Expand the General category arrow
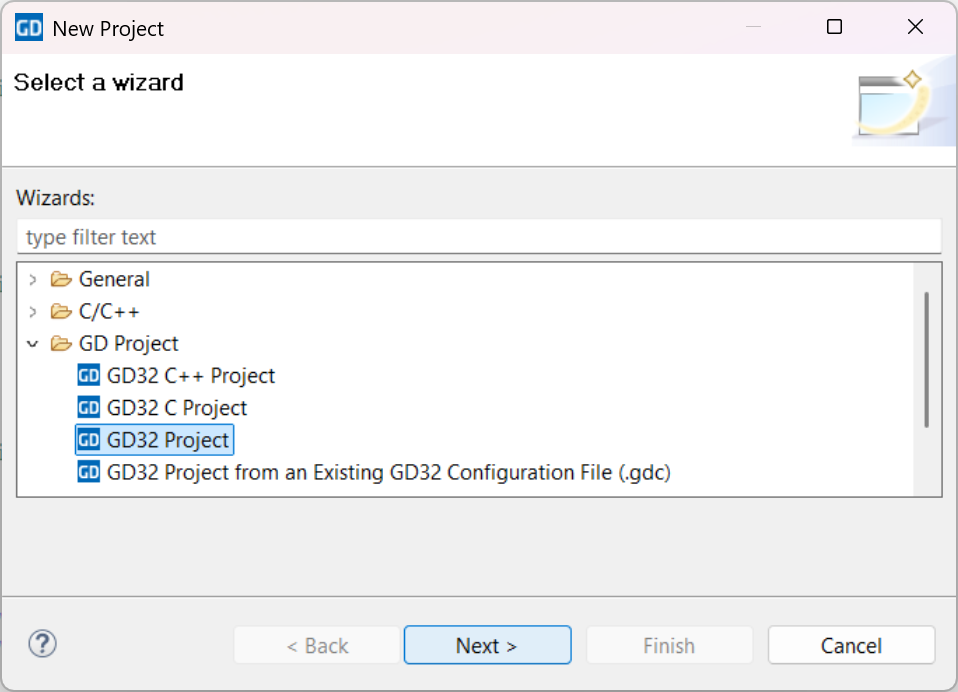Image resolution: width=958 pixels, height=692 pixels. click(33, 280)
